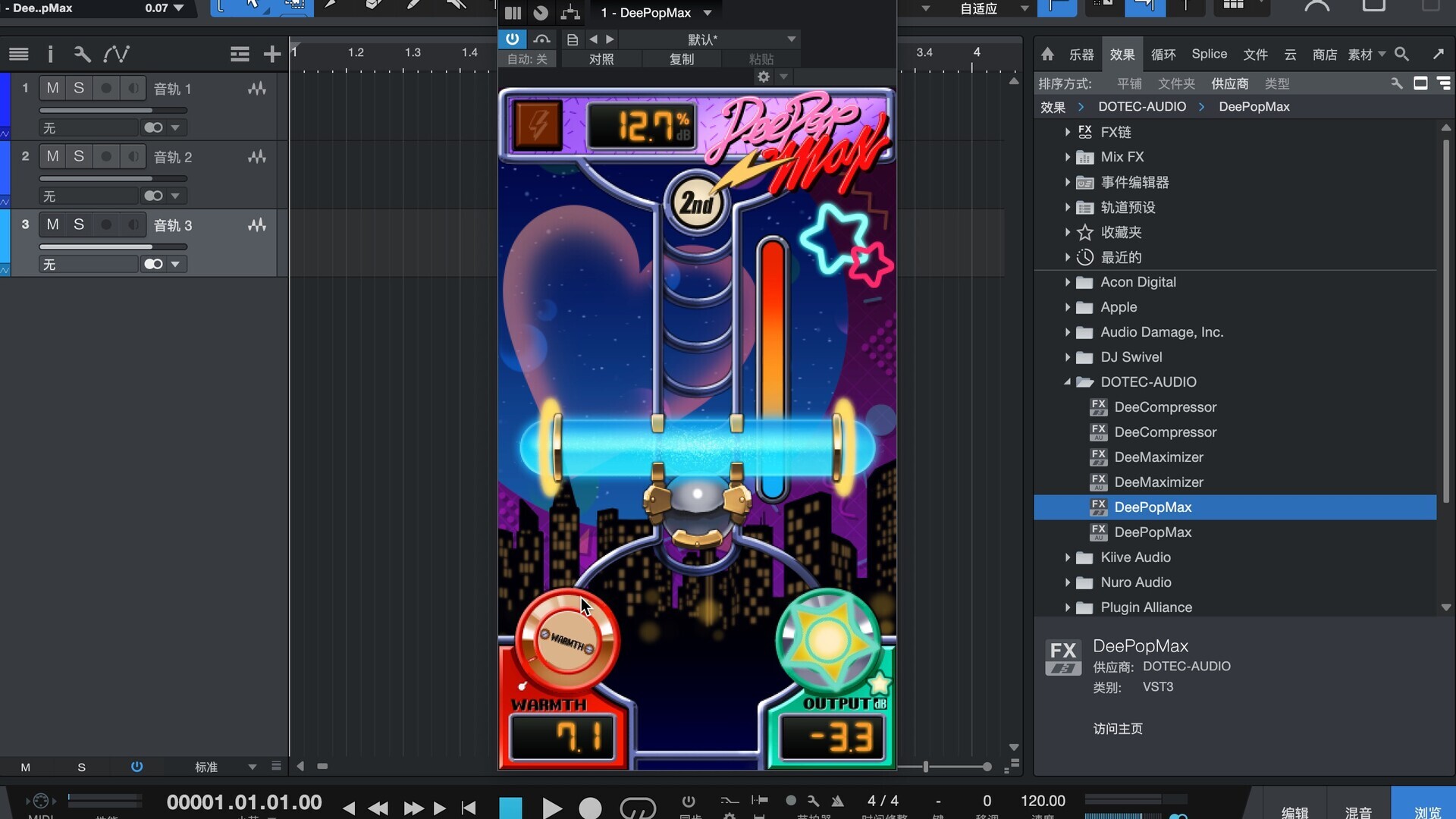Open the Splice browser tab
This screenshot has height=819, width=1456.
click(1210, 54)
